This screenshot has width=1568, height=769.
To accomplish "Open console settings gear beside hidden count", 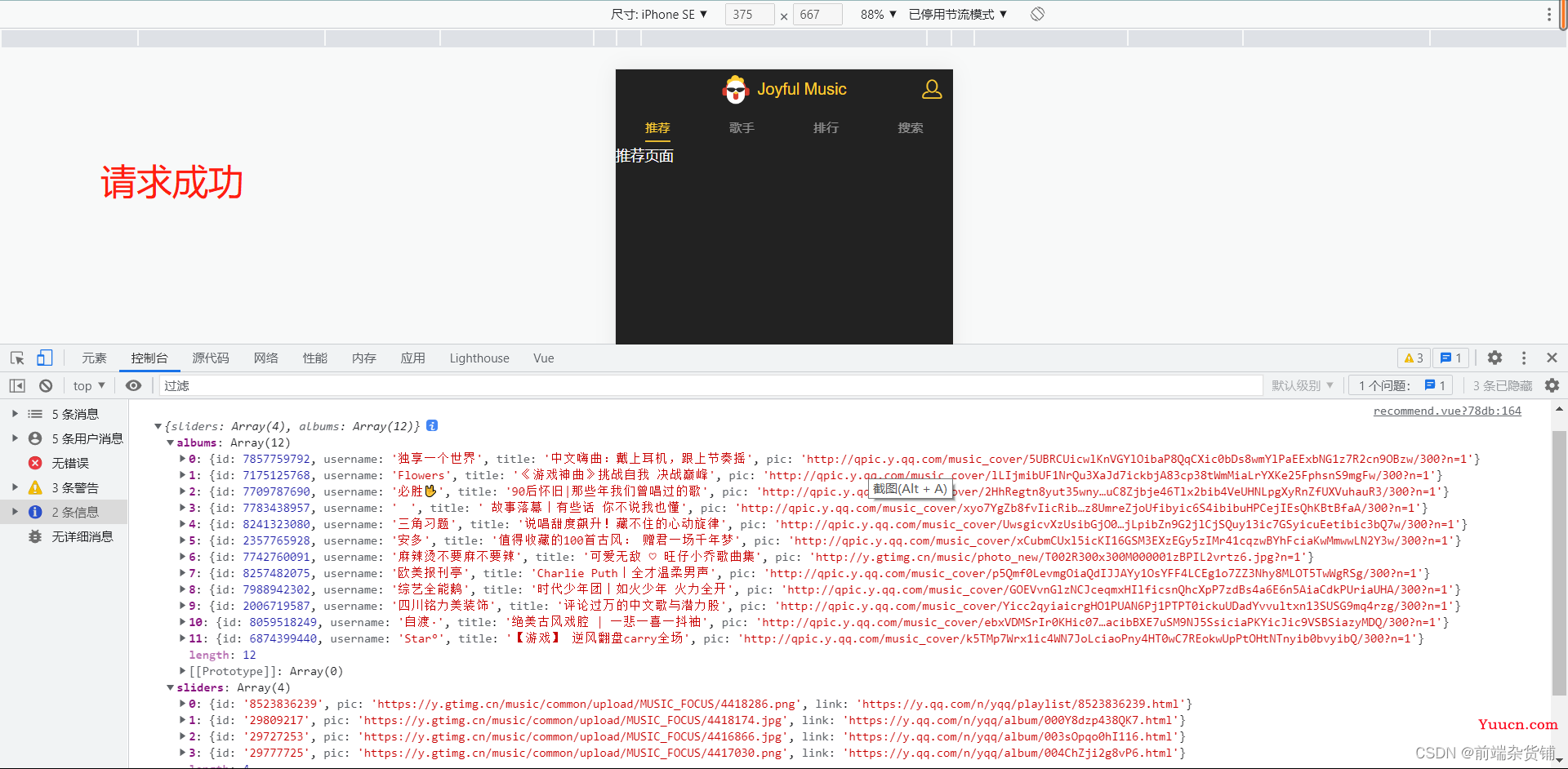I will pyautogui.click(x=1552, y=386).
